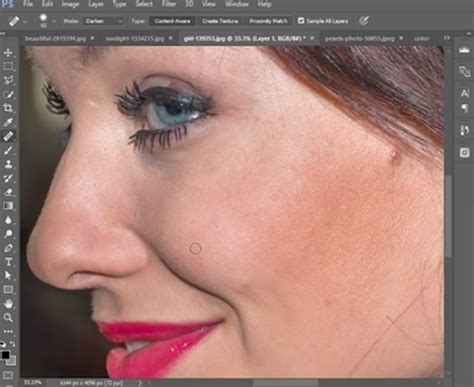Screen dimensions: 474x387
Task: Select the Hand tool
Action: tap(8, 304)
